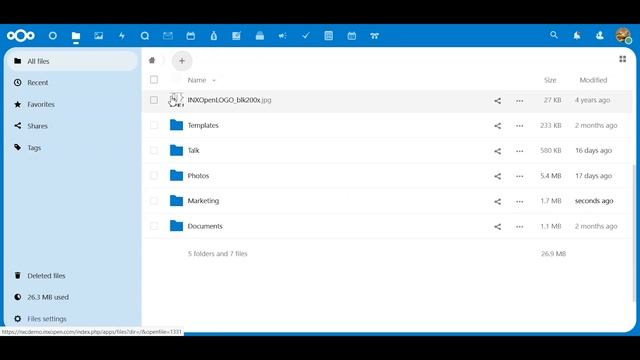Viewport: 640px width, 360px height.
Task: Open the Dashboard circle icon
Action: coord(53,36)
